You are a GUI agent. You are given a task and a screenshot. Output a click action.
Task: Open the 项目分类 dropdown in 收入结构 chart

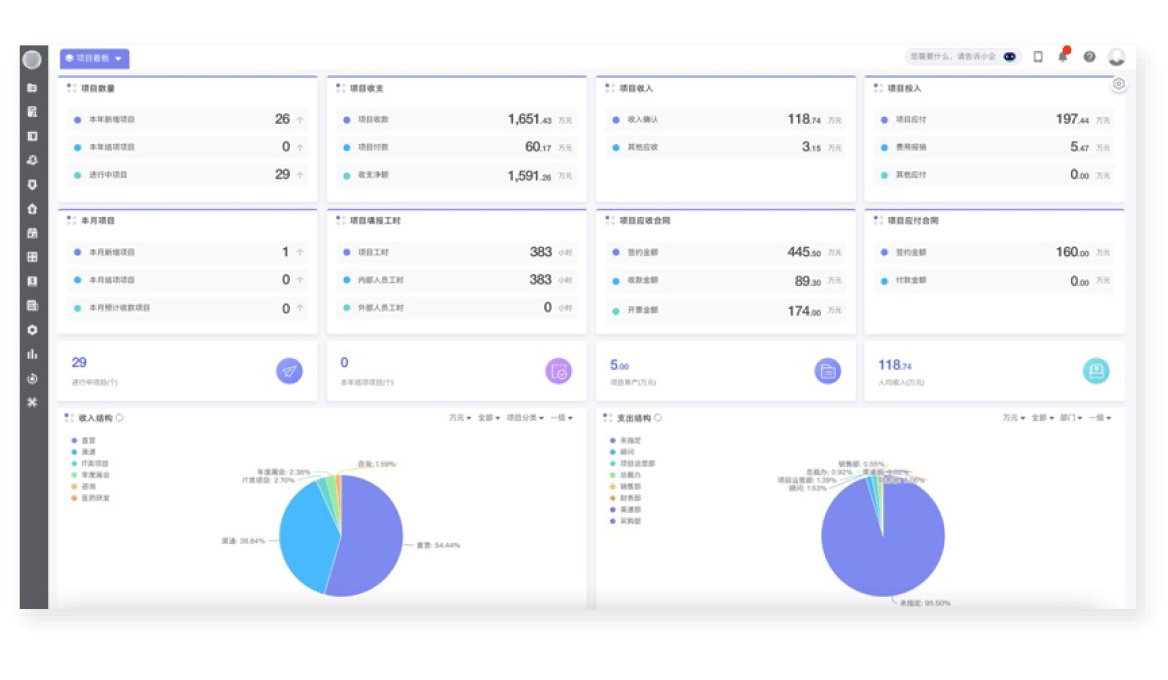pos(525,418)
